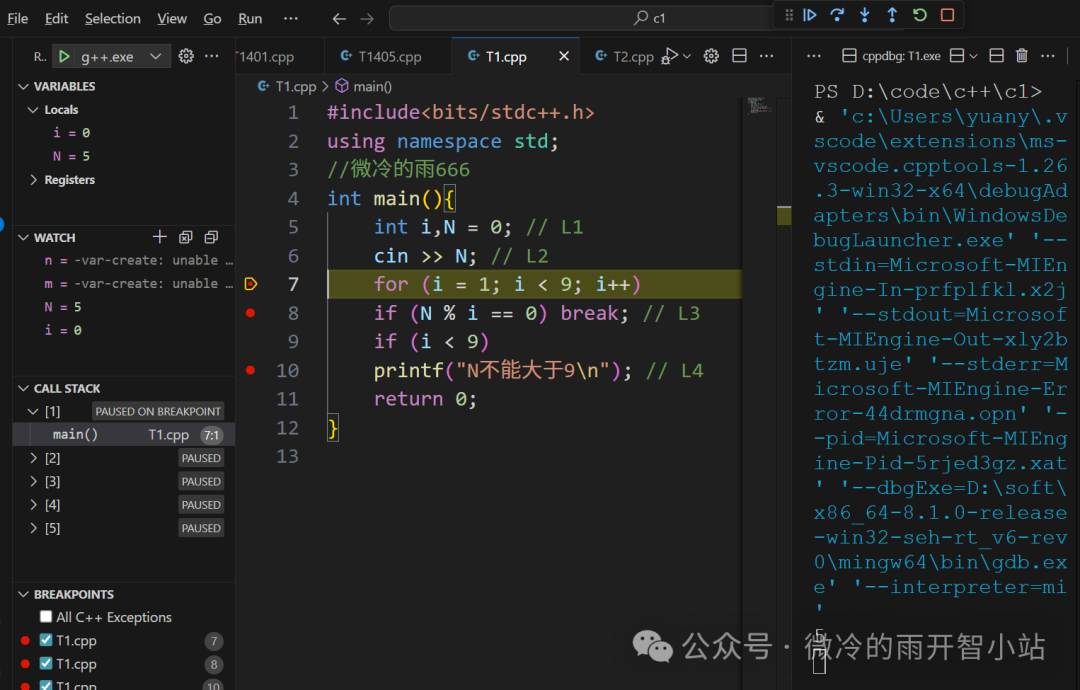
Task: Open Go menu
Action: click(212, 19)
